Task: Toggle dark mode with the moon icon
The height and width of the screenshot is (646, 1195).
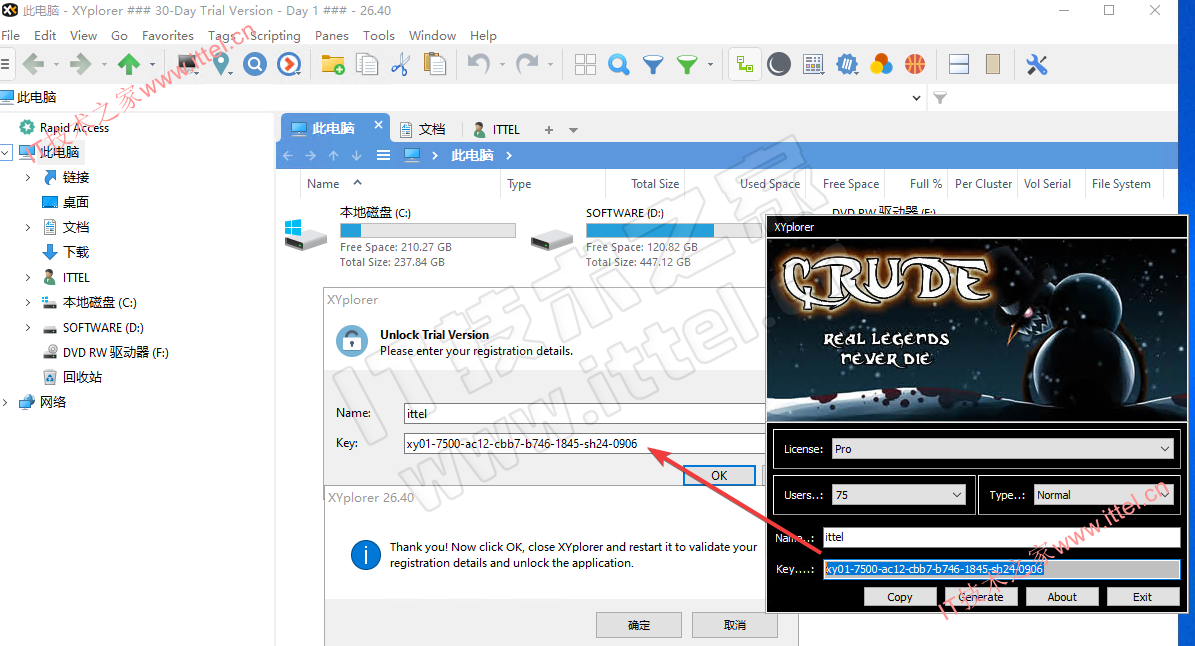Action: coord(779,64)
